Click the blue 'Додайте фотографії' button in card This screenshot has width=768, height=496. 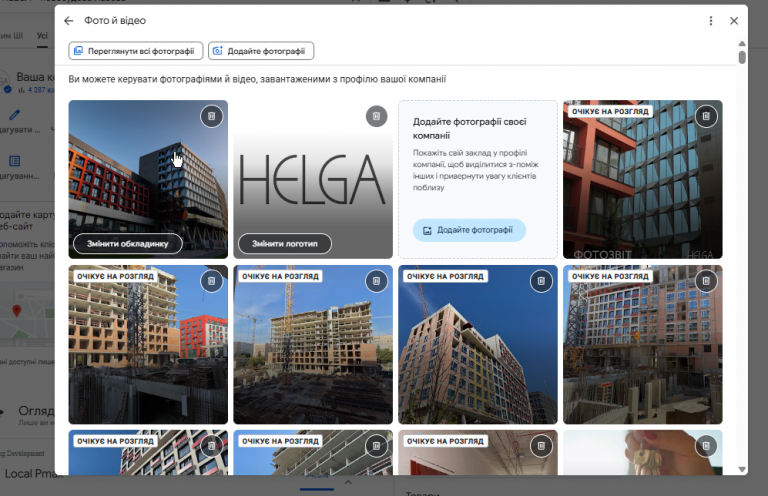(469, 230)
